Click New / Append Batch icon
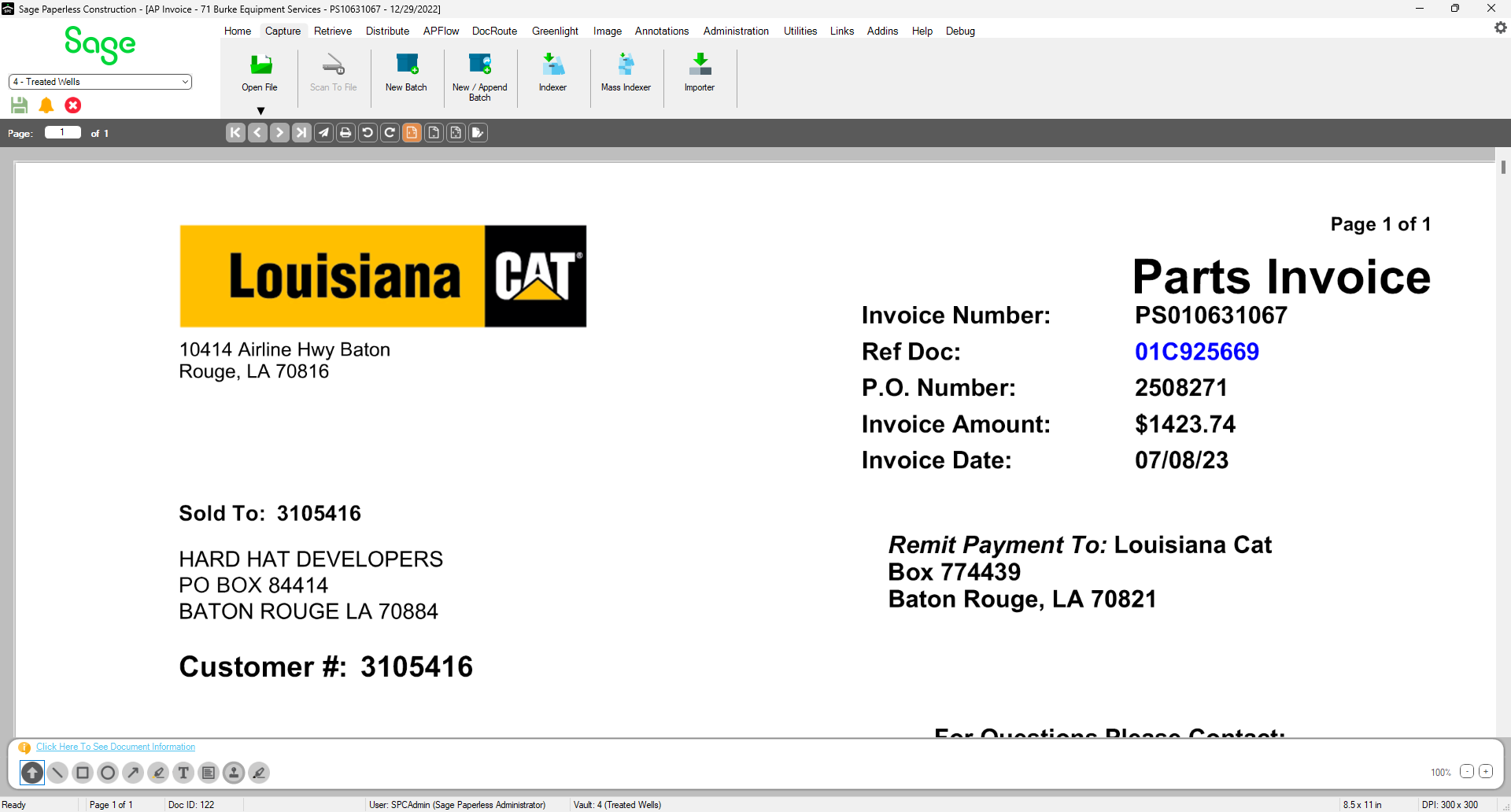This screenshot has height=812, width=1511. [x=479, y=76]
